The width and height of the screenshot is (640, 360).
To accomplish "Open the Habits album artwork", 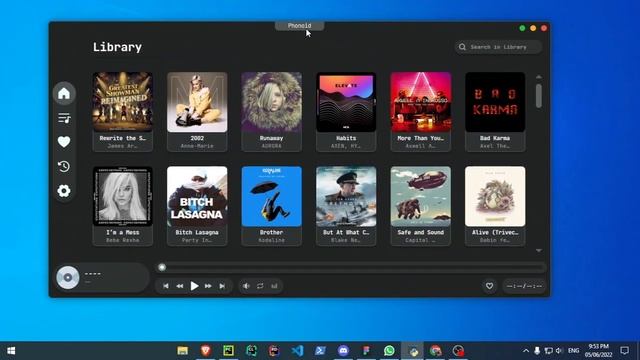I will click(346, 102).
